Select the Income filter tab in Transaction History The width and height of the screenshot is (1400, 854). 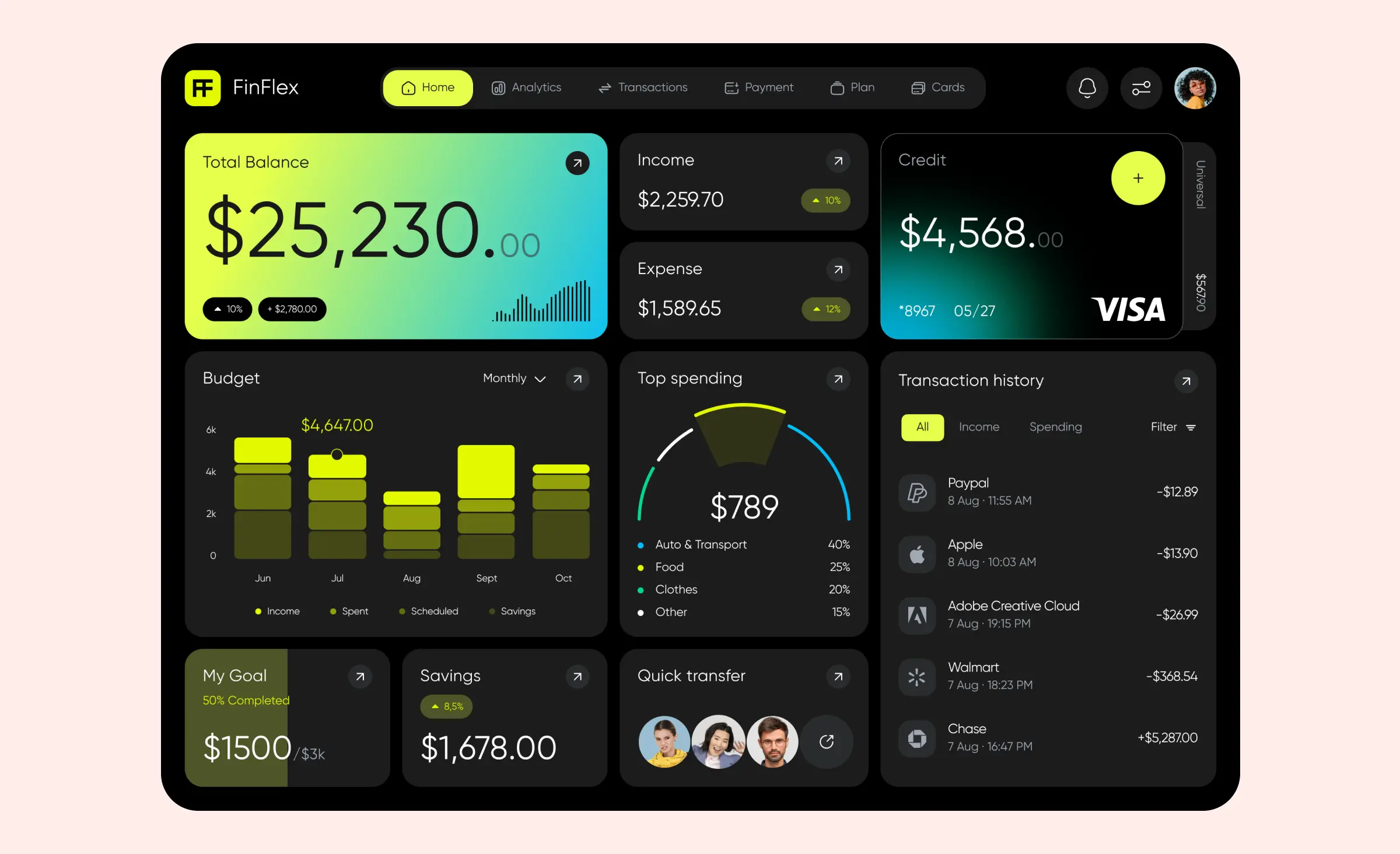tap(979, 427)
